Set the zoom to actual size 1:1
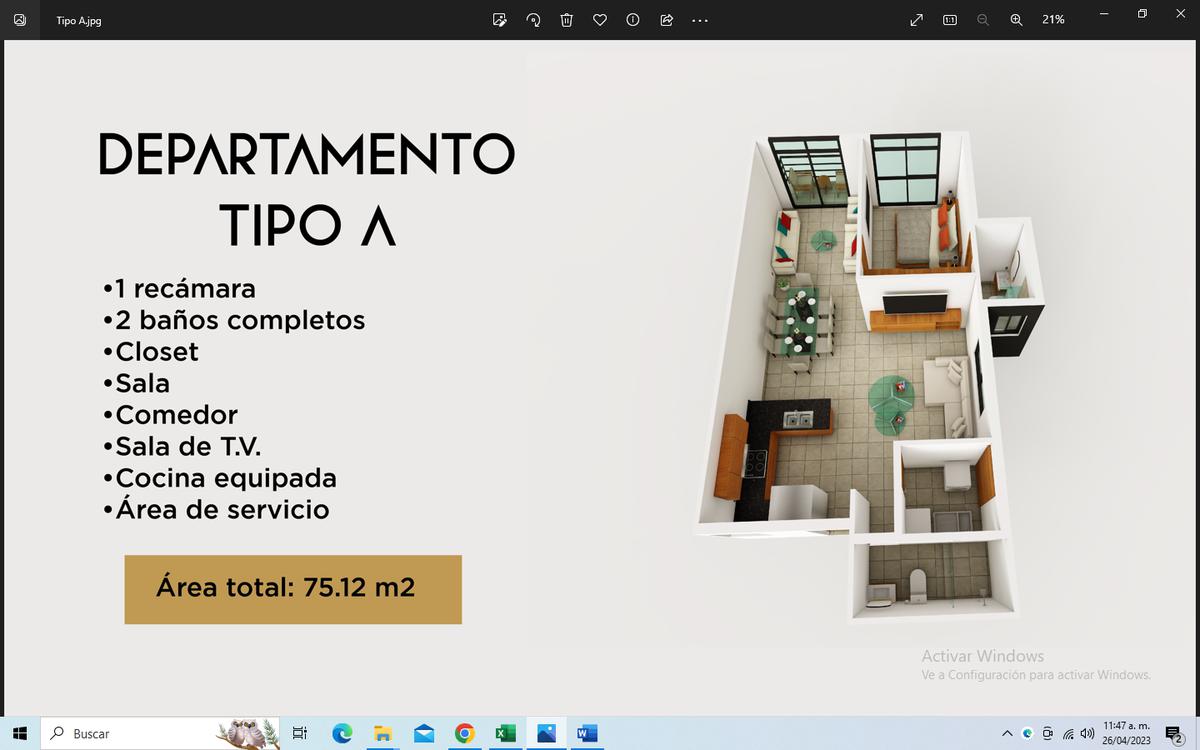Image resolution: width=1200 pixels, height=750 pixels. coord(950,20)
